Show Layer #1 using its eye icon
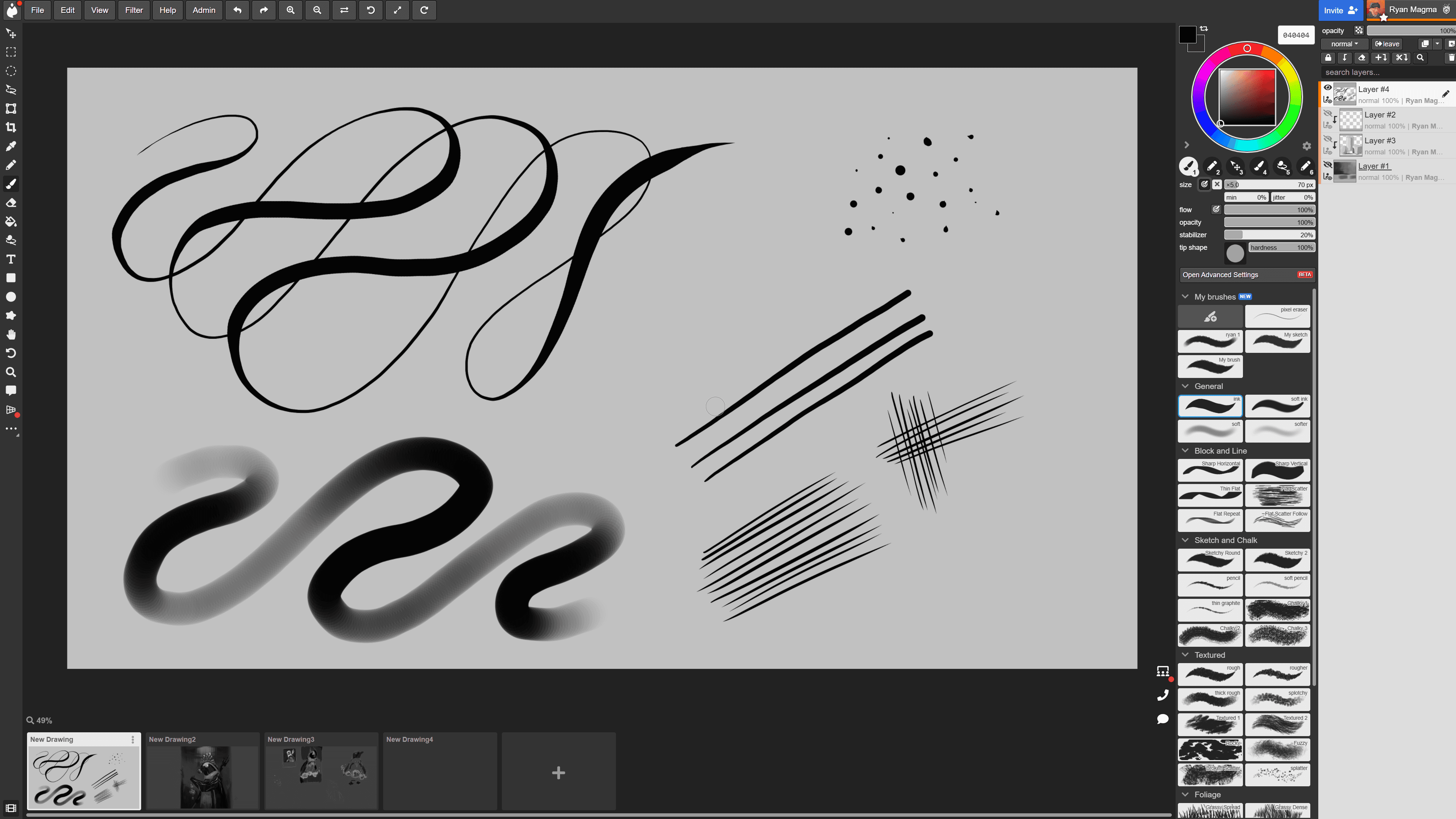Image resolution: width=1456 pixels, height=819 pixels. click(1328, 164)
